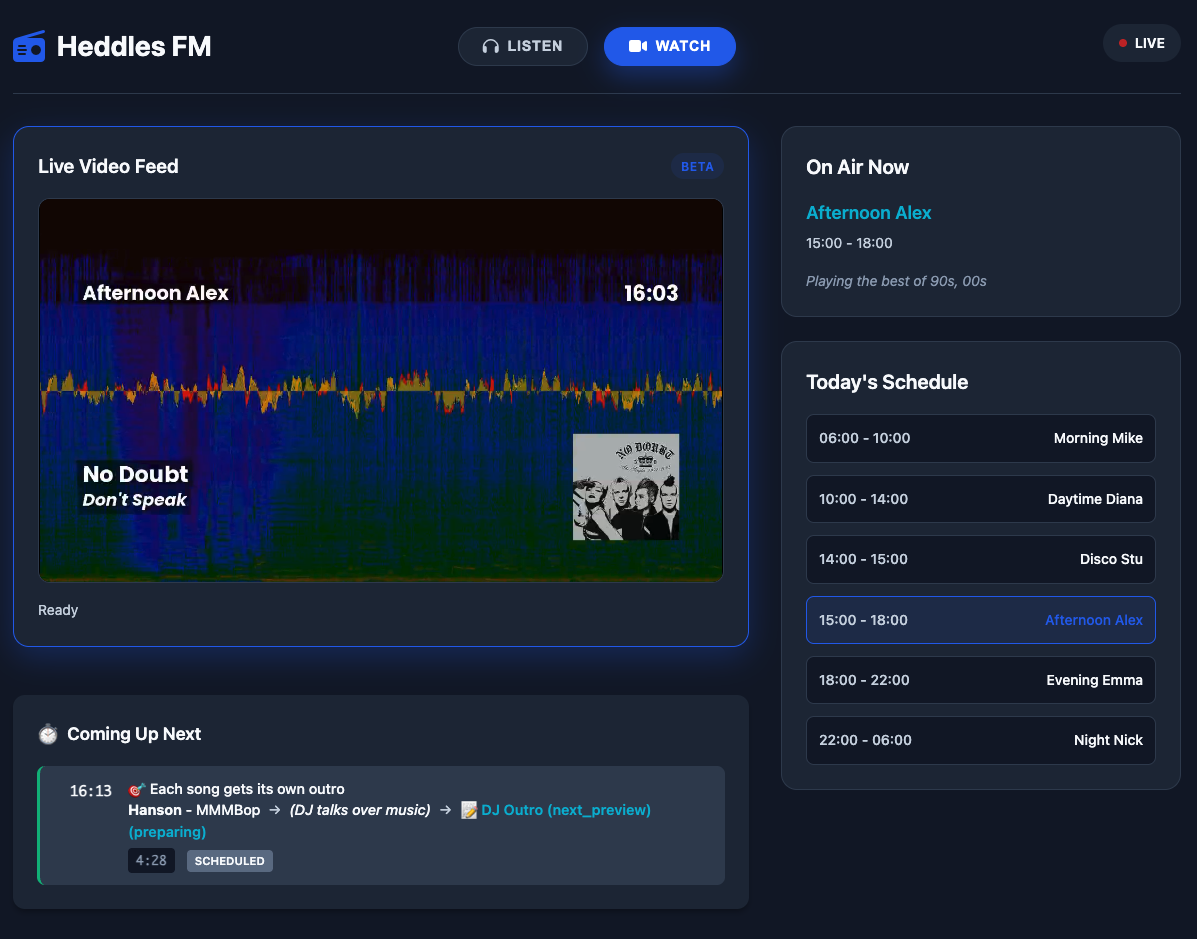Click the Afternoon Alex title under On Air Now
1197x939 pixels.
pos(868,213)
